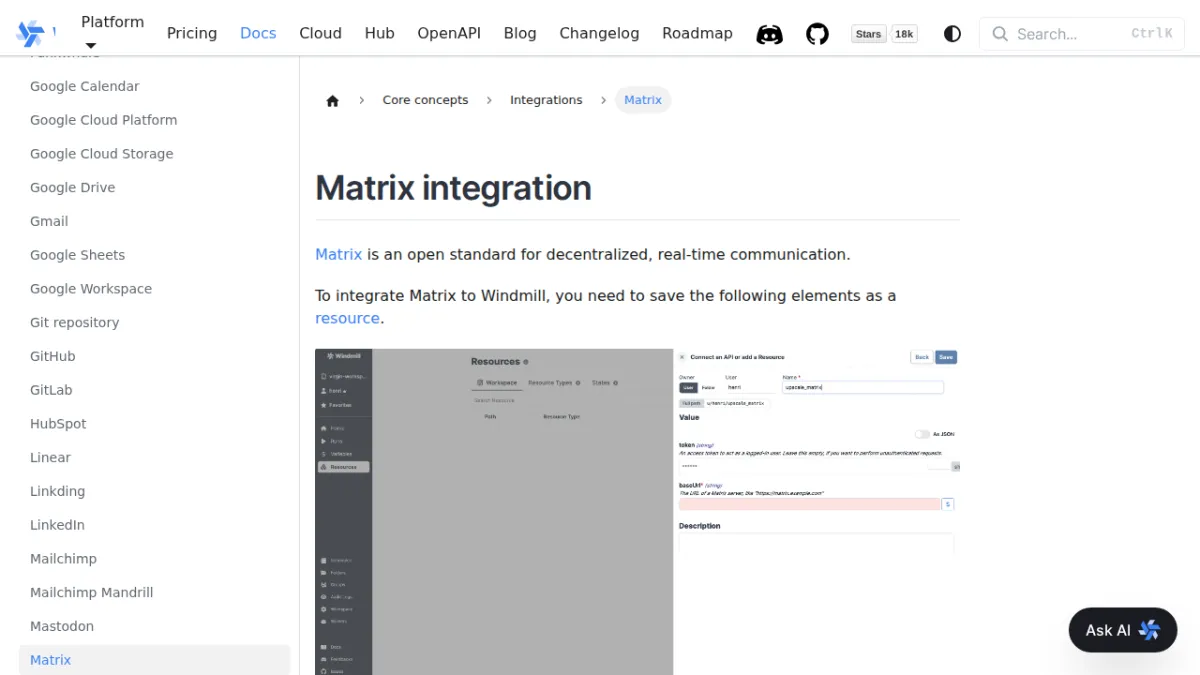Open the Cloud menu item
1200x675 pixels.
(320, 33)
